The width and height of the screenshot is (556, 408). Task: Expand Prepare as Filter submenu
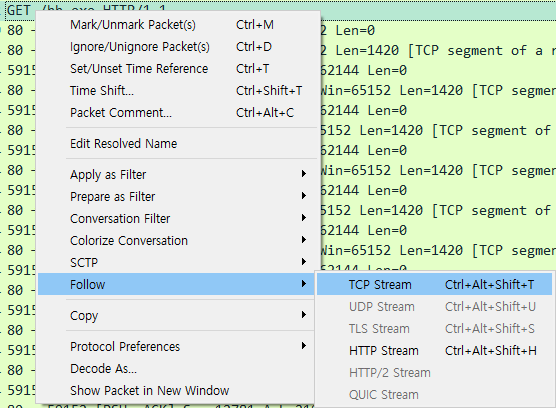pyautogui.click(x=176, y=196)
